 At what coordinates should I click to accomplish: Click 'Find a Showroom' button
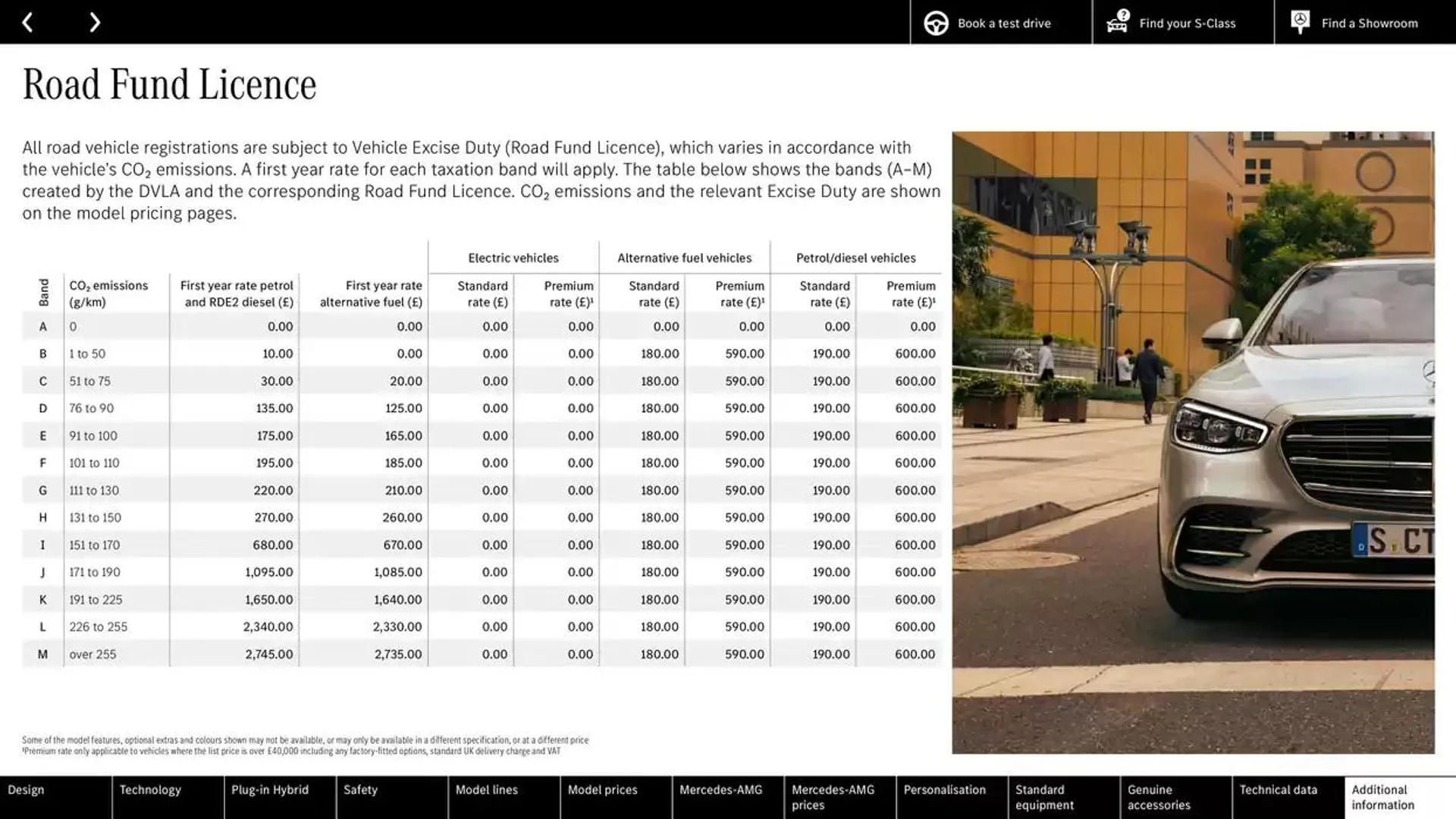click(1370, 22)
